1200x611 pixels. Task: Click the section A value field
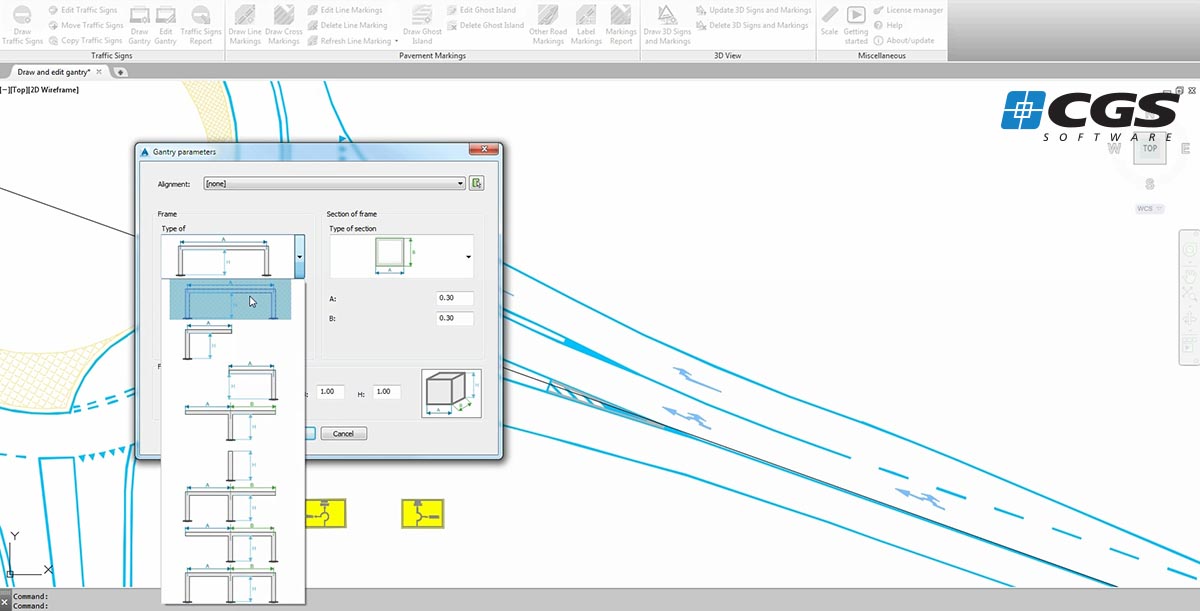pos(455,298)
